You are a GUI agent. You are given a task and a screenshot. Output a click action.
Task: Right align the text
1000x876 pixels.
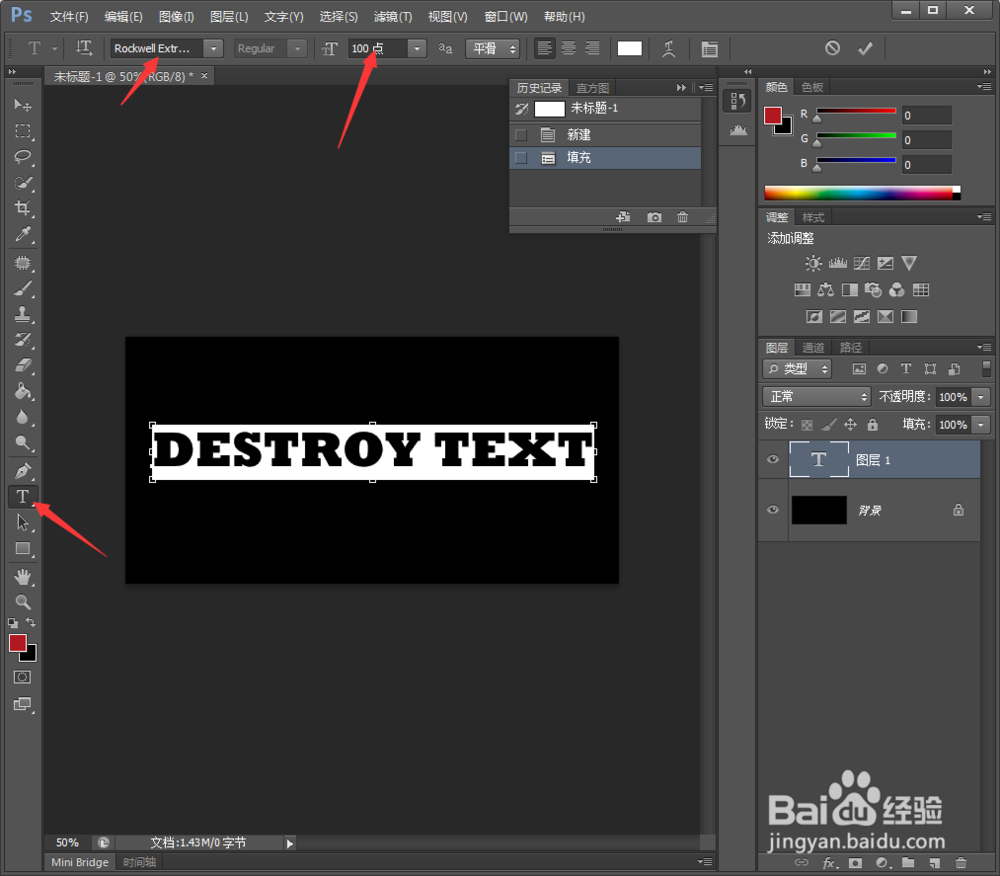(x=592, y=48)
